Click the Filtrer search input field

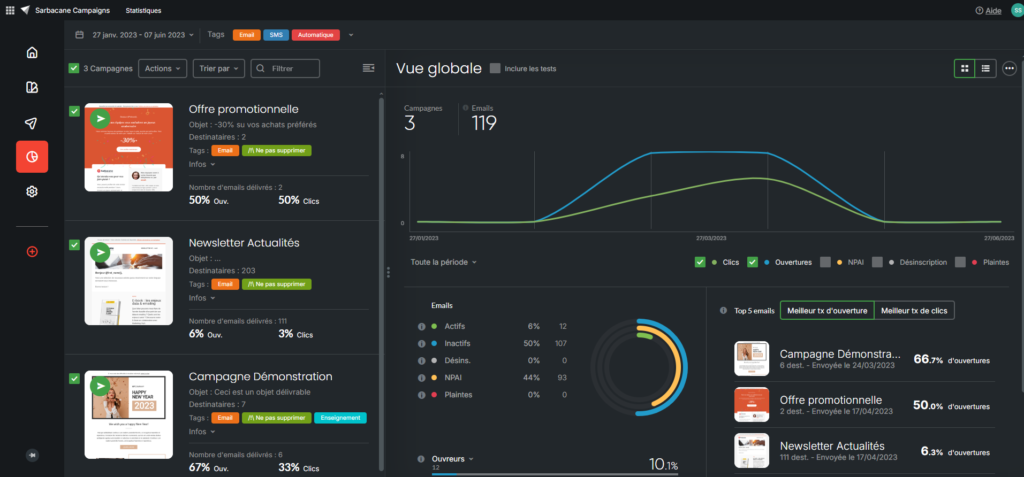tap(285, 68)
